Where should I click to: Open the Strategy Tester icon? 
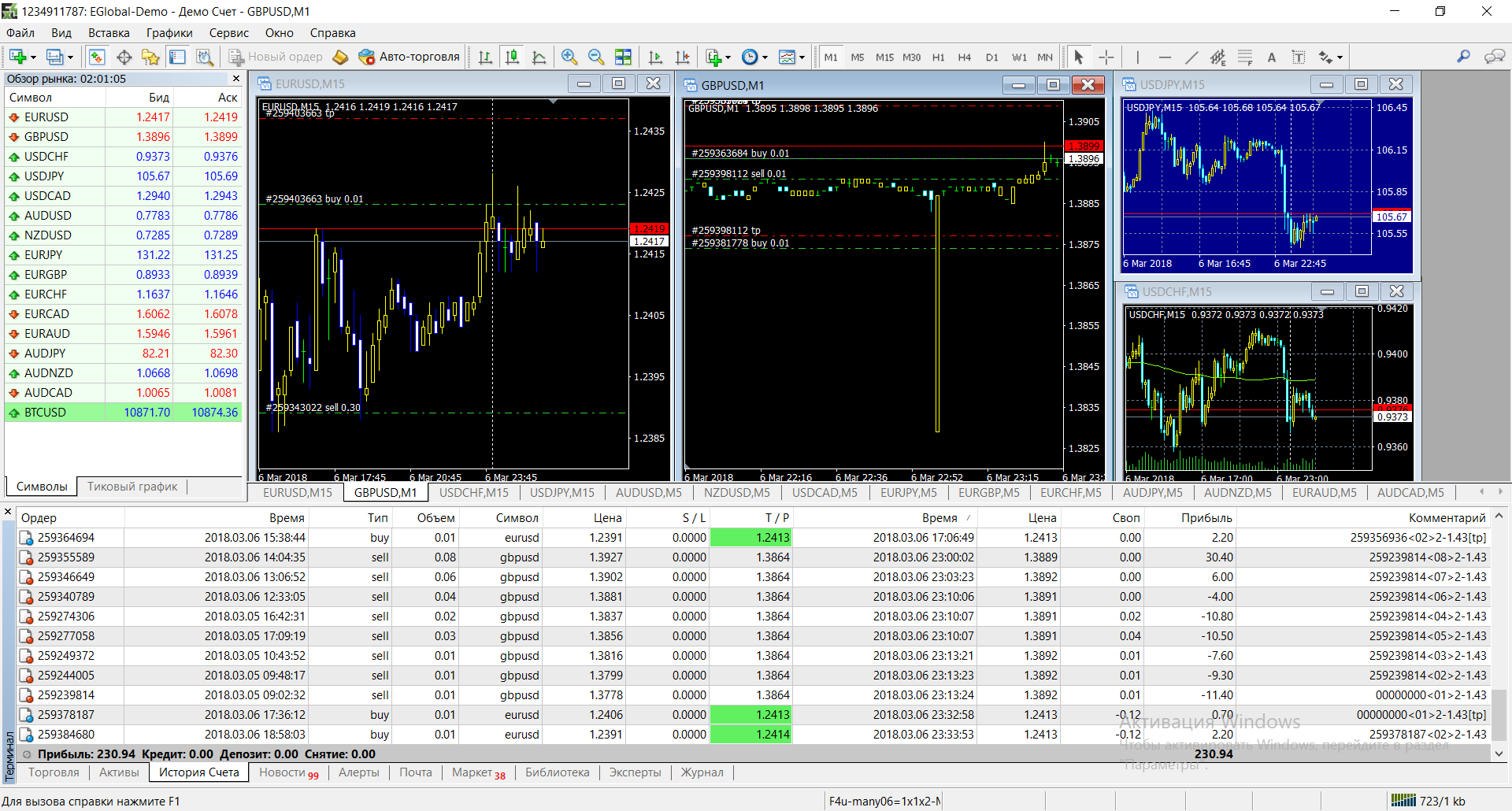coord(205,57)
